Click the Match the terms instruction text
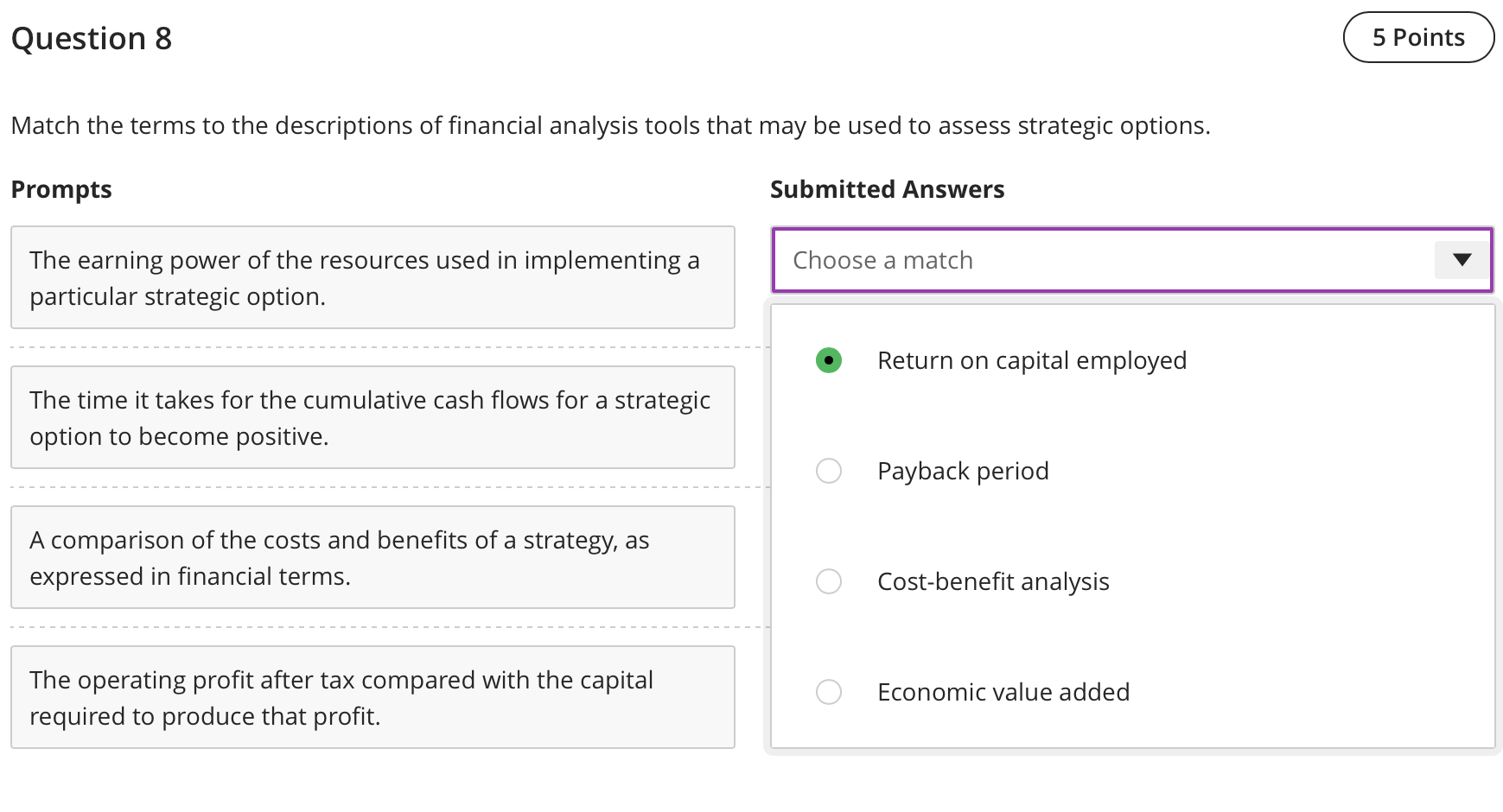The image size is (1503, 812). point(610,126)
